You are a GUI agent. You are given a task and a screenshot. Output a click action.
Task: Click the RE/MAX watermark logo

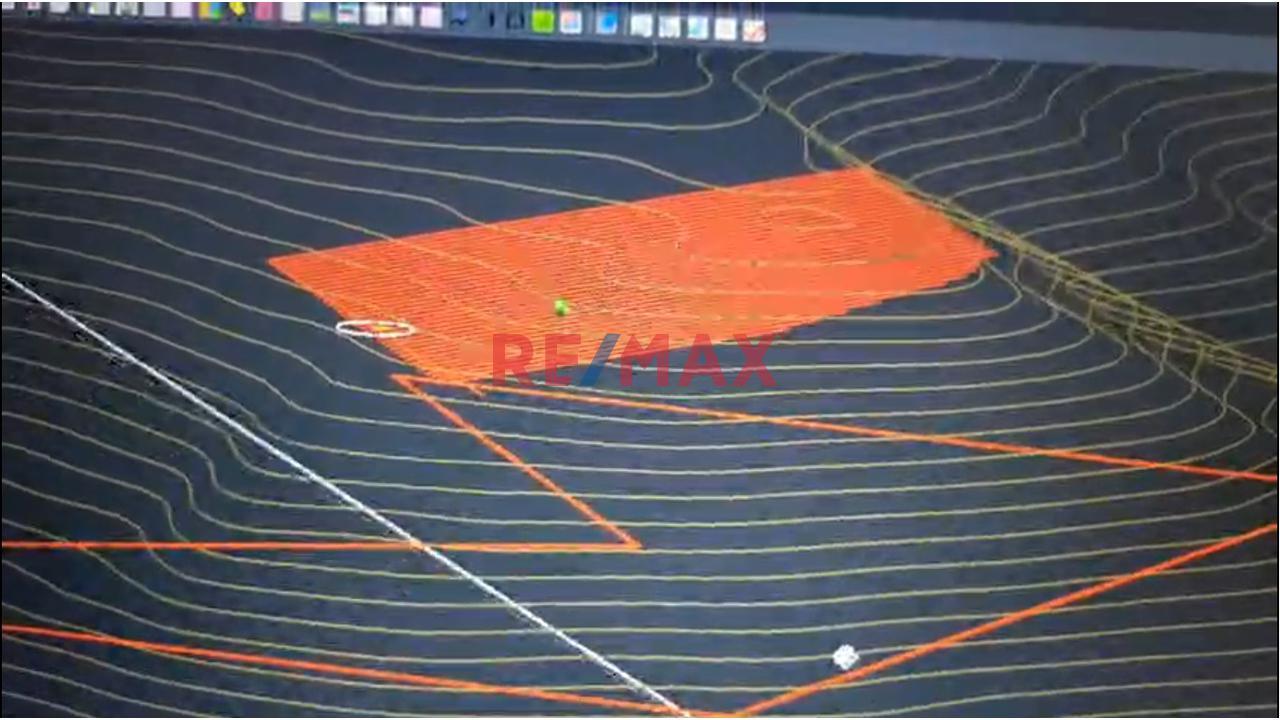coord(633,361)
